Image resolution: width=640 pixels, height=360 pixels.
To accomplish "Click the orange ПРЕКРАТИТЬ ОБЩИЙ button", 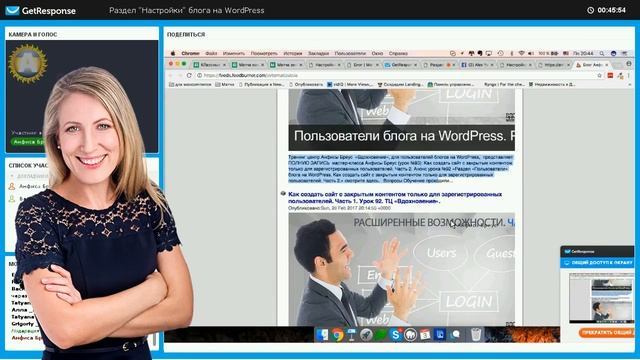I will [x=606, y=333].
